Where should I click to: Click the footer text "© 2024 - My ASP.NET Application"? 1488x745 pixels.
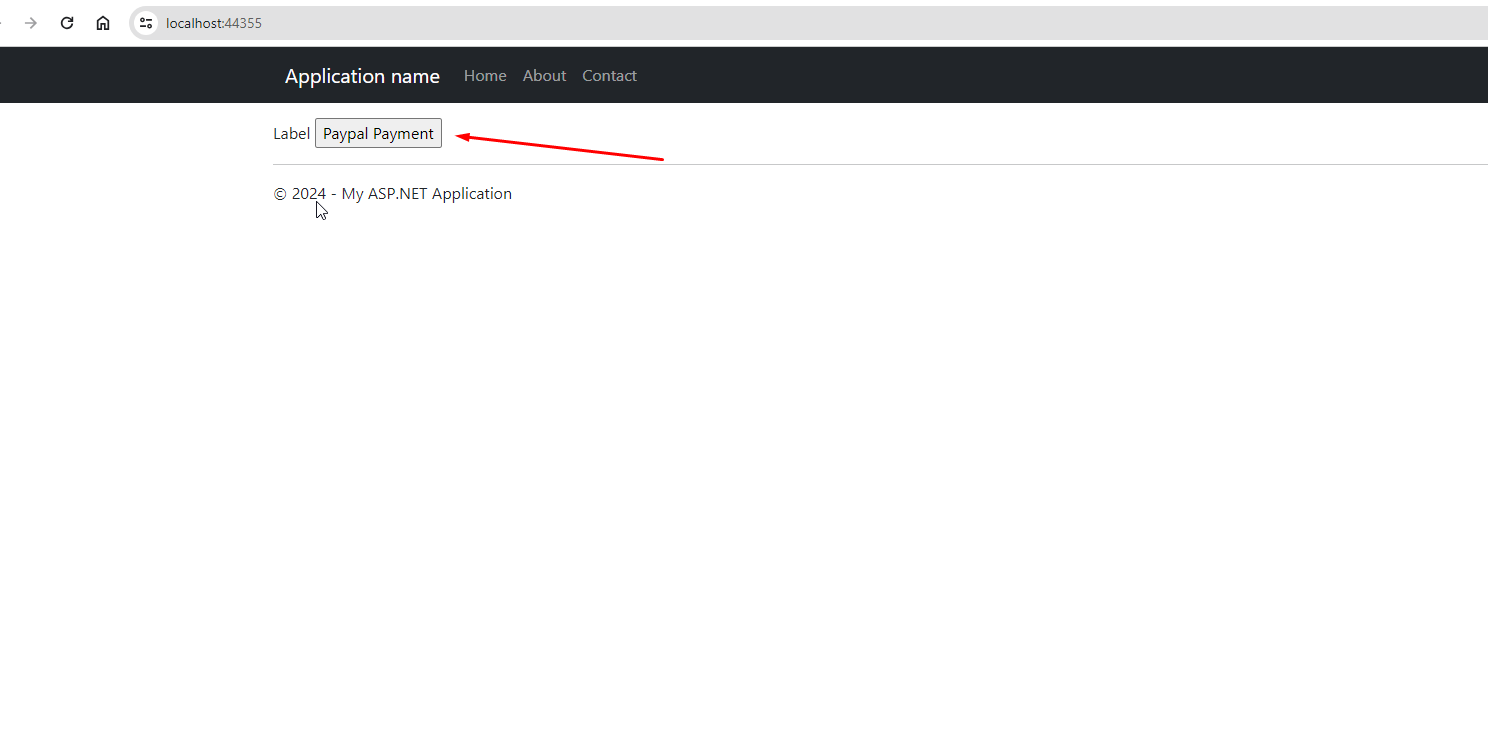click(393, 194)
